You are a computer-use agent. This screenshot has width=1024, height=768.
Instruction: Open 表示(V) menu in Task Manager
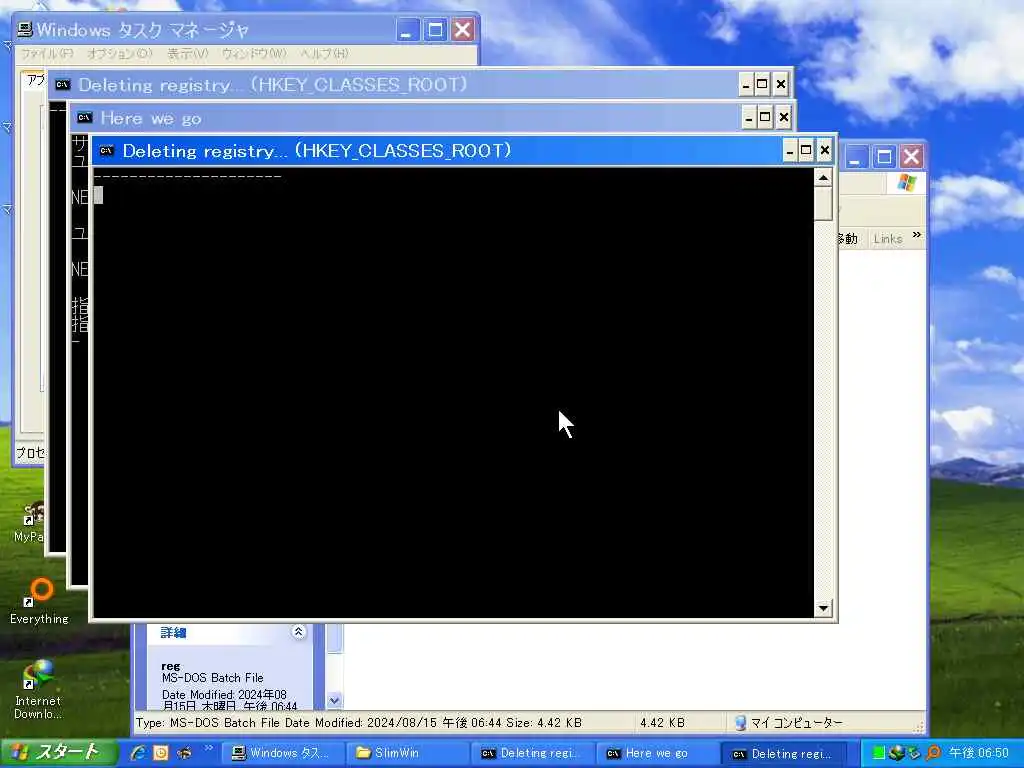click(187, 54)
